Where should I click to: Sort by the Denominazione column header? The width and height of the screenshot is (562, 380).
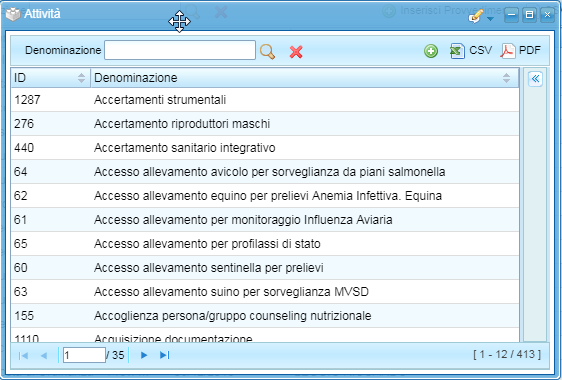pyautogui.click(x=305, y=78)
